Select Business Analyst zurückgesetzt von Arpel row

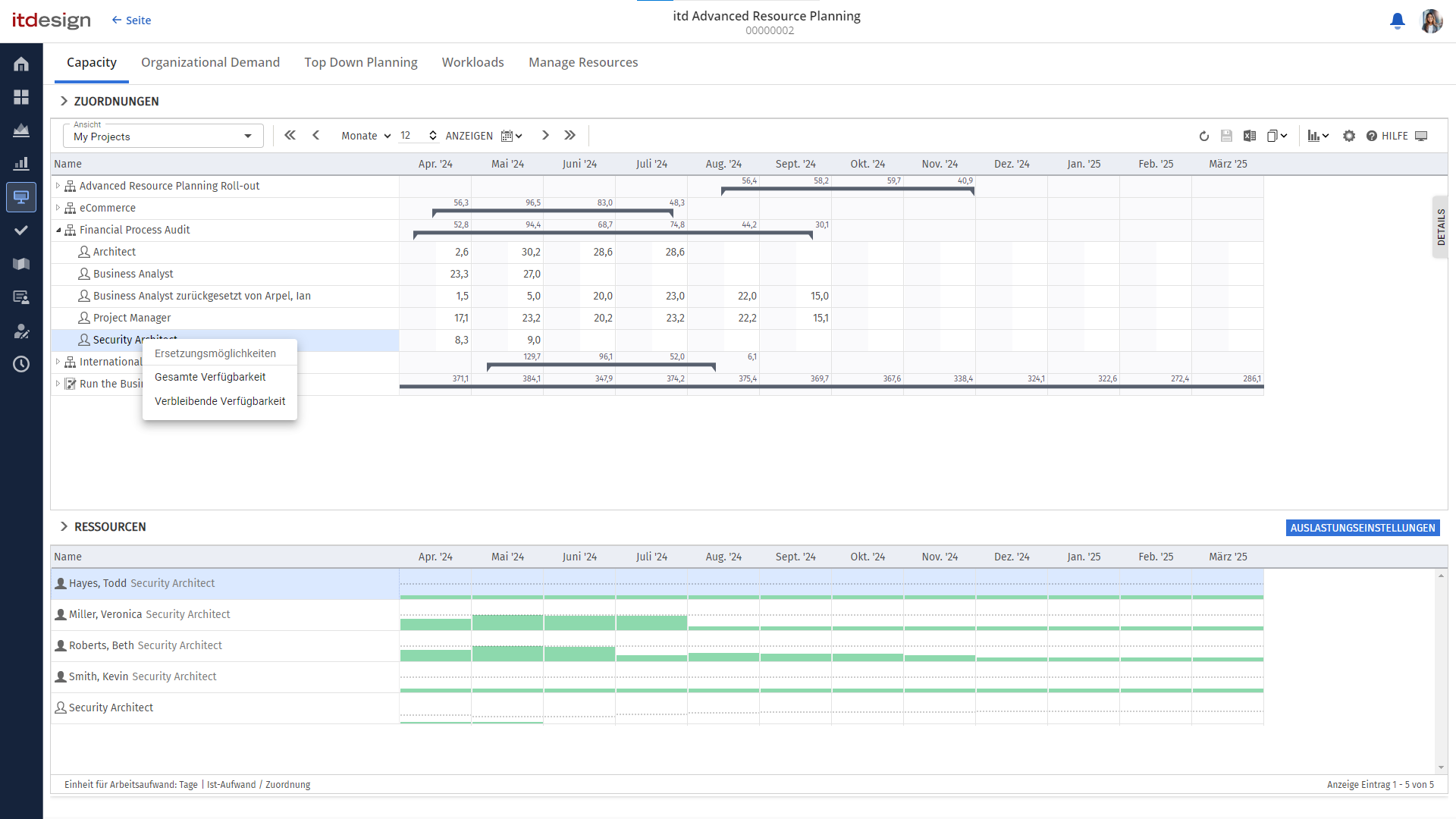(x=225, y=296)
